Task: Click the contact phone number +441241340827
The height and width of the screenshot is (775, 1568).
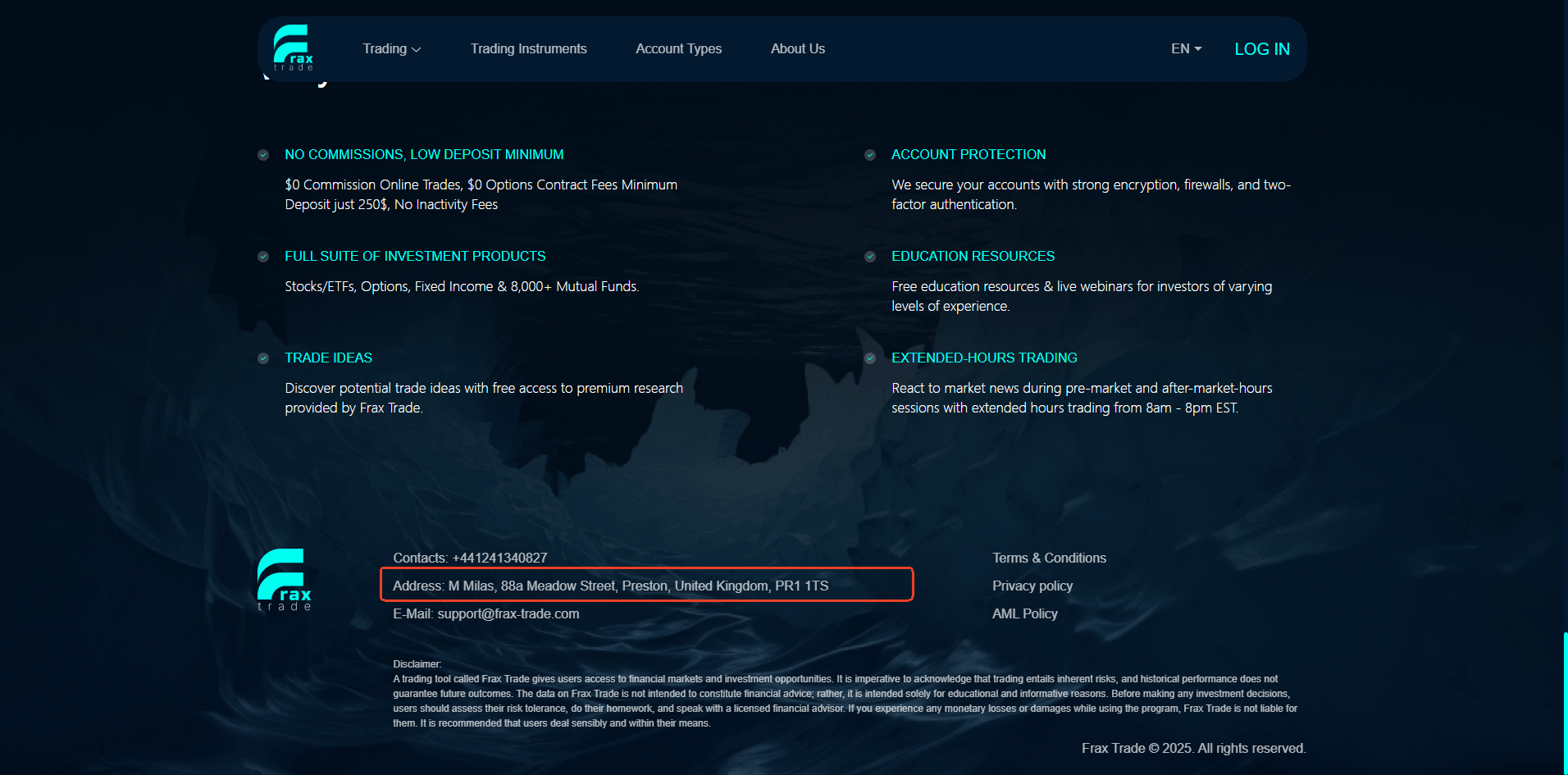Action: [499, 558]
